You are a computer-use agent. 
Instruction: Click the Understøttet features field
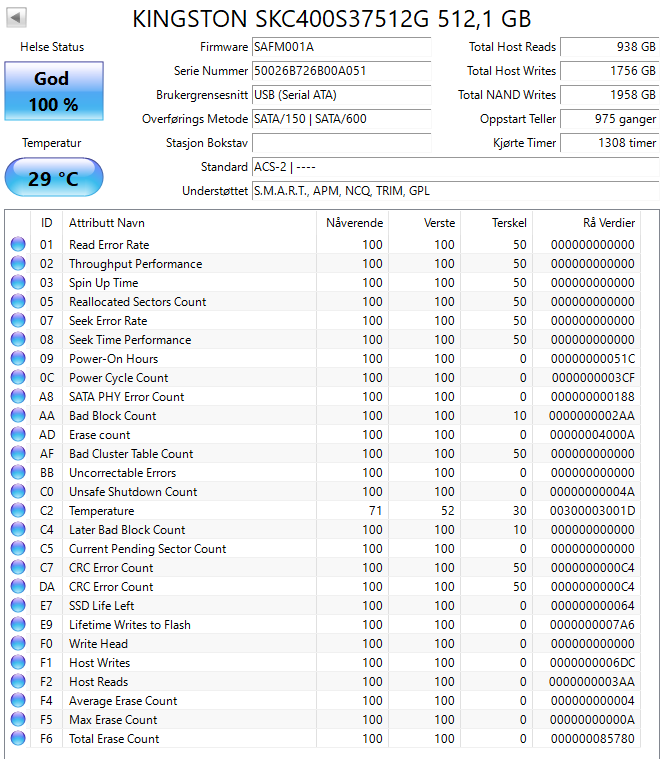455,191
